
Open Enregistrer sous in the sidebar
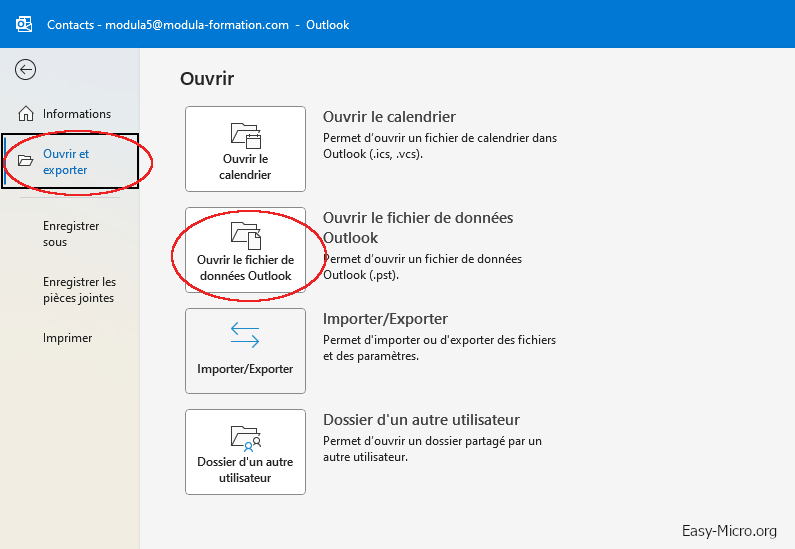(x=71, y=234)
